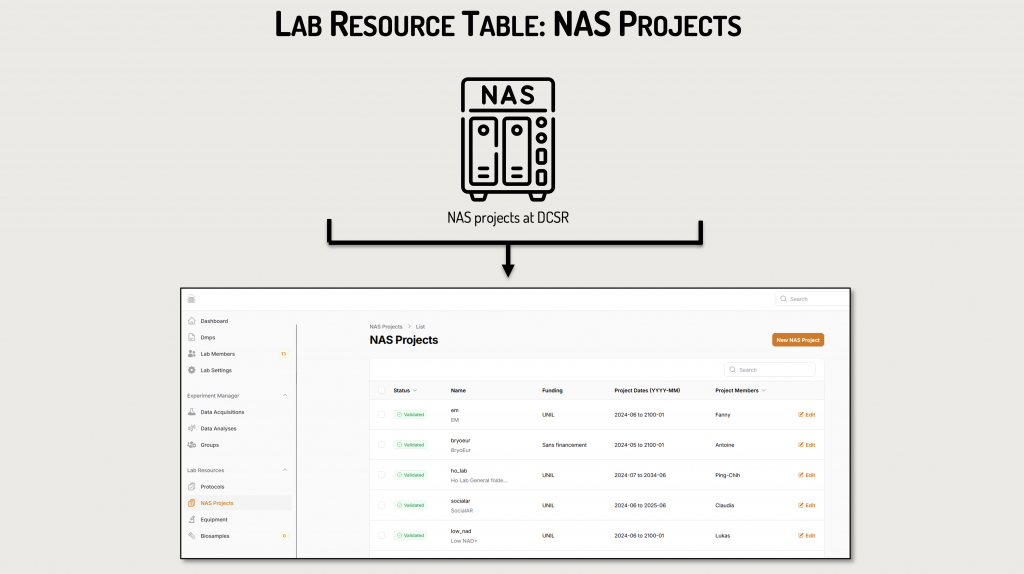Click the New NAS Project button
The width and height of the screenshot is (1024, 574).
tap(797, 340)
